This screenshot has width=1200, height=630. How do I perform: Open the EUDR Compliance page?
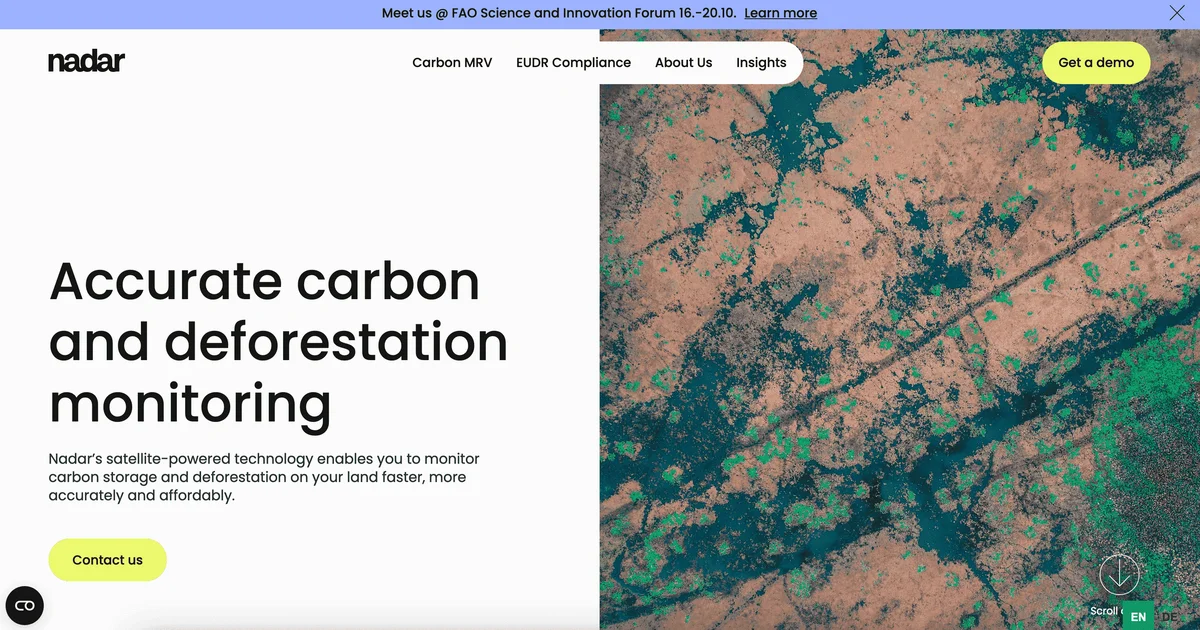coord(573,62)
